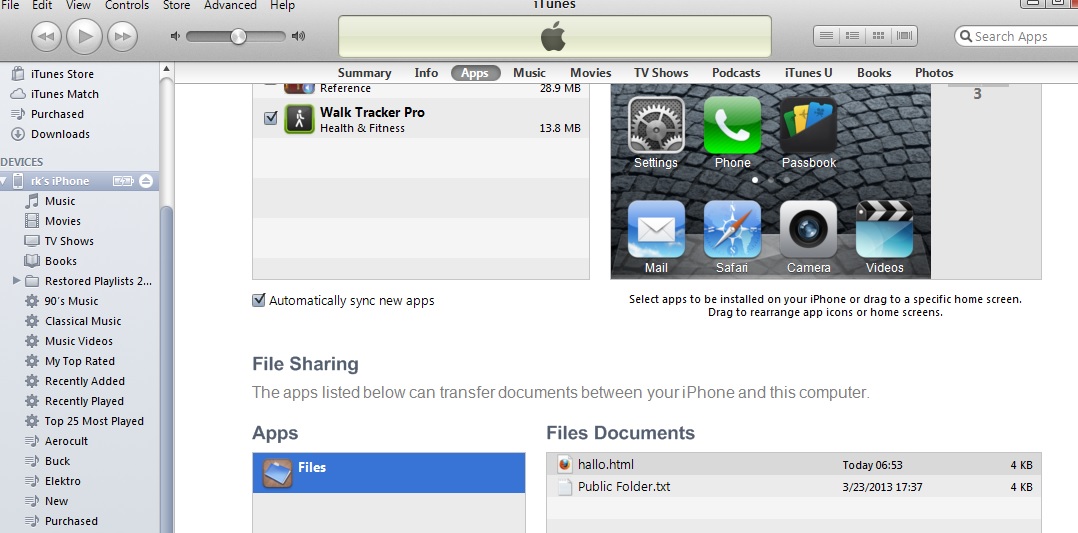The image size is (1078, 533).
Task: Select the Files app in File Sharing
Action: (388, 472)
